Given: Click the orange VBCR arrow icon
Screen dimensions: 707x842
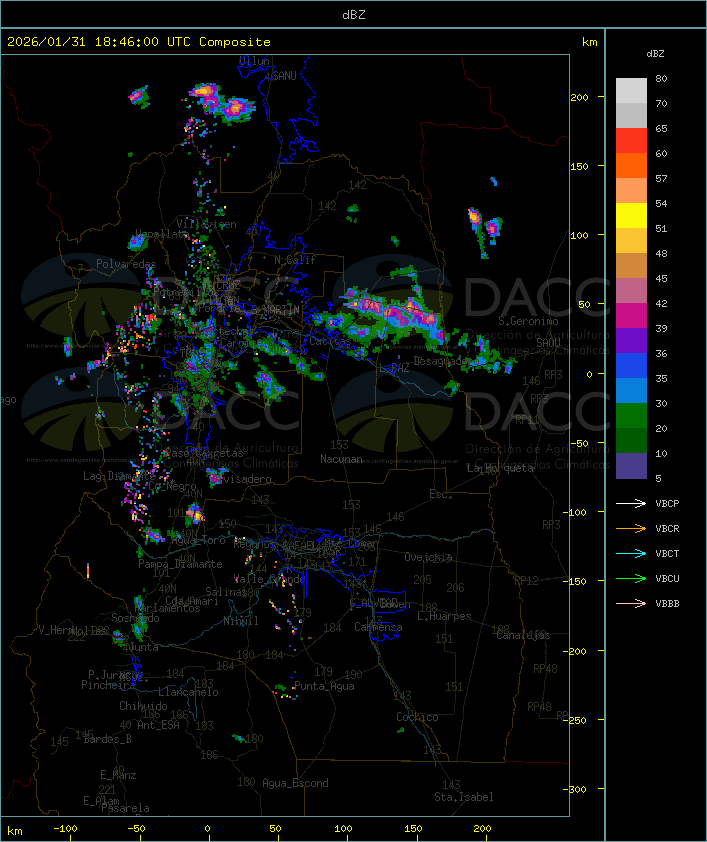Looking at the screenshot, I should pos(632,528).
